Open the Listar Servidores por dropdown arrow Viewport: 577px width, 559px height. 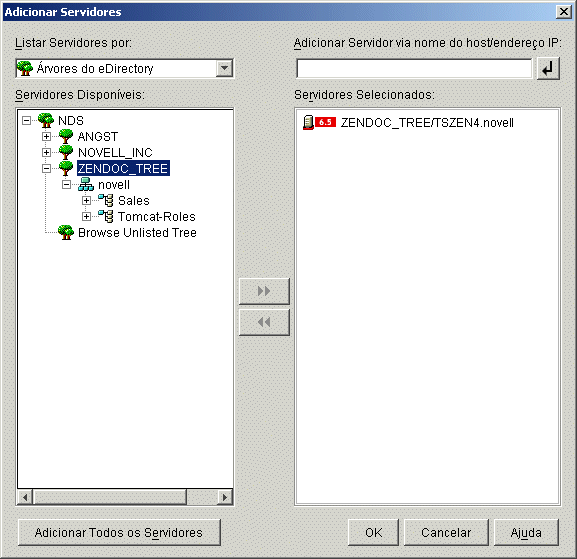coord(224,68)
